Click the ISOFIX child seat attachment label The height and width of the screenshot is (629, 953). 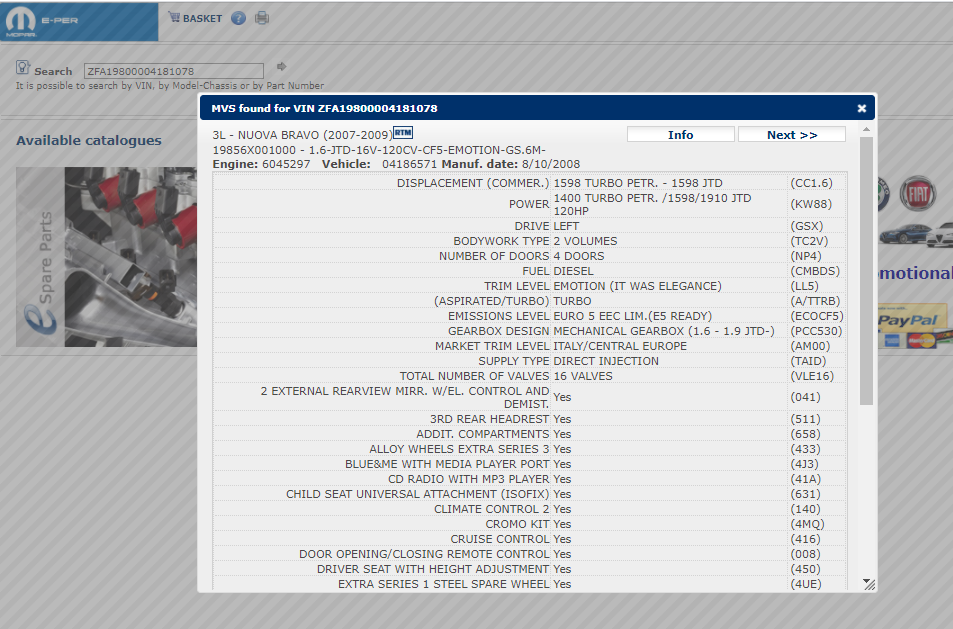point(418,494)
